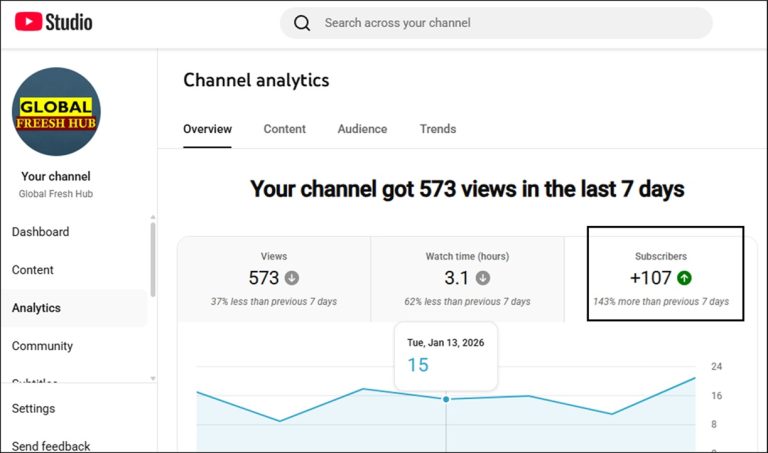Image resolution: width=768 pixels, height=453 pixels.
Task: Click the Jan 13 data point on chart
Action: (446, 399)
